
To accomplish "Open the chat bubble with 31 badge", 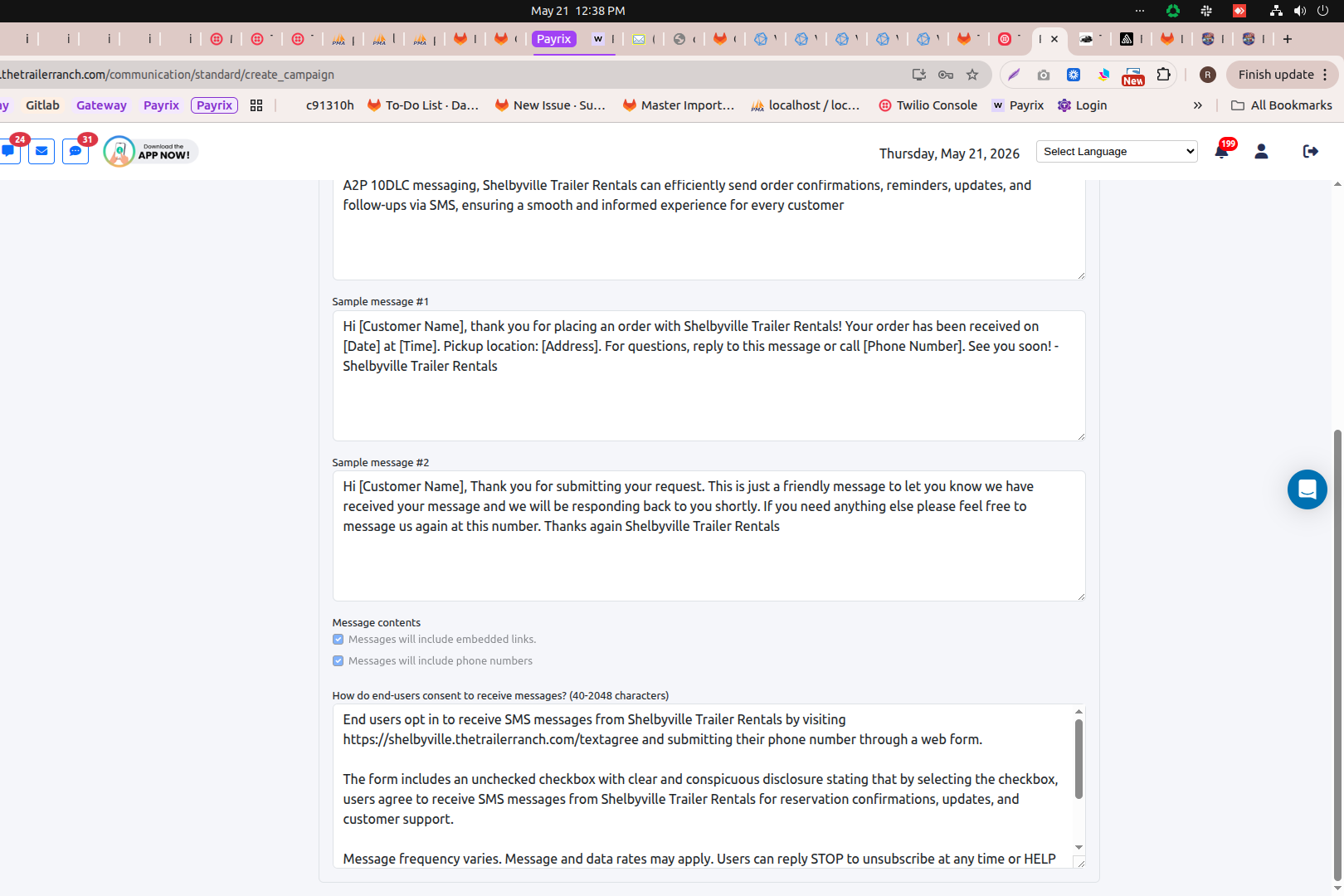I will (x=75, y=151).
